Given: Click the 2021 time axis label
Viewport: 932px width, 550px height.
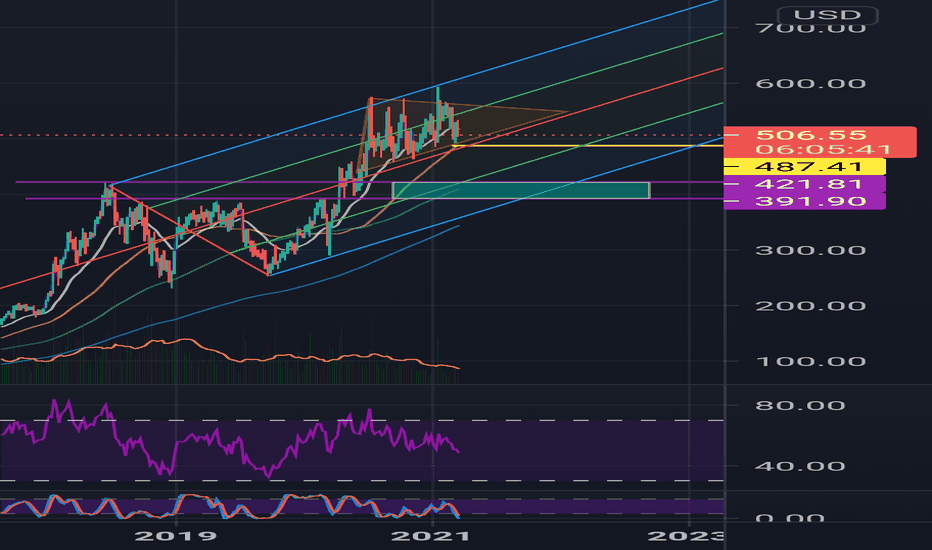Looking at the screenshot, I should pyautogui.click(x=432, y=536).
